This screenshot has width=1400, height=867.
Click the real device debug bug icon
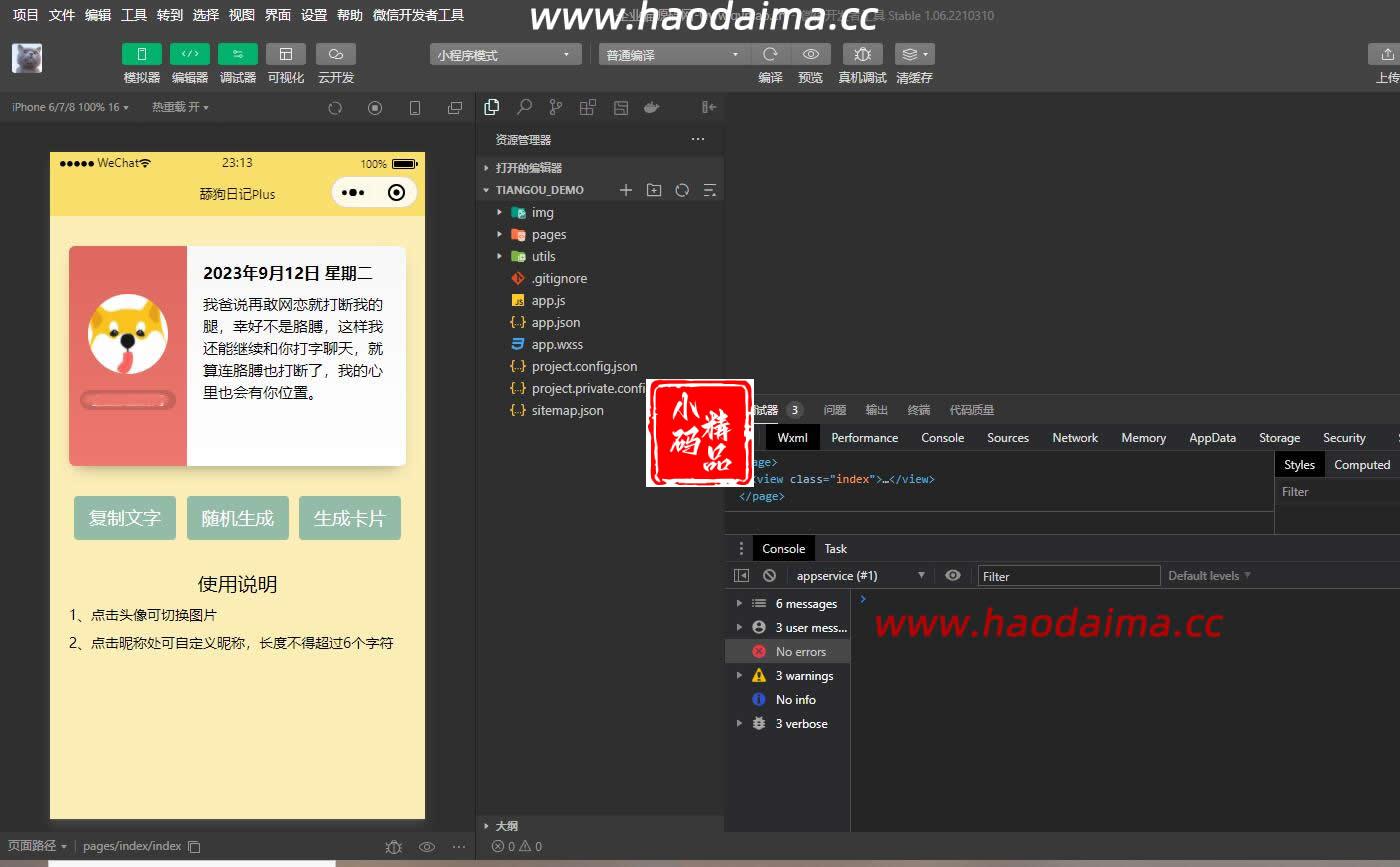(x=862, y=54)
